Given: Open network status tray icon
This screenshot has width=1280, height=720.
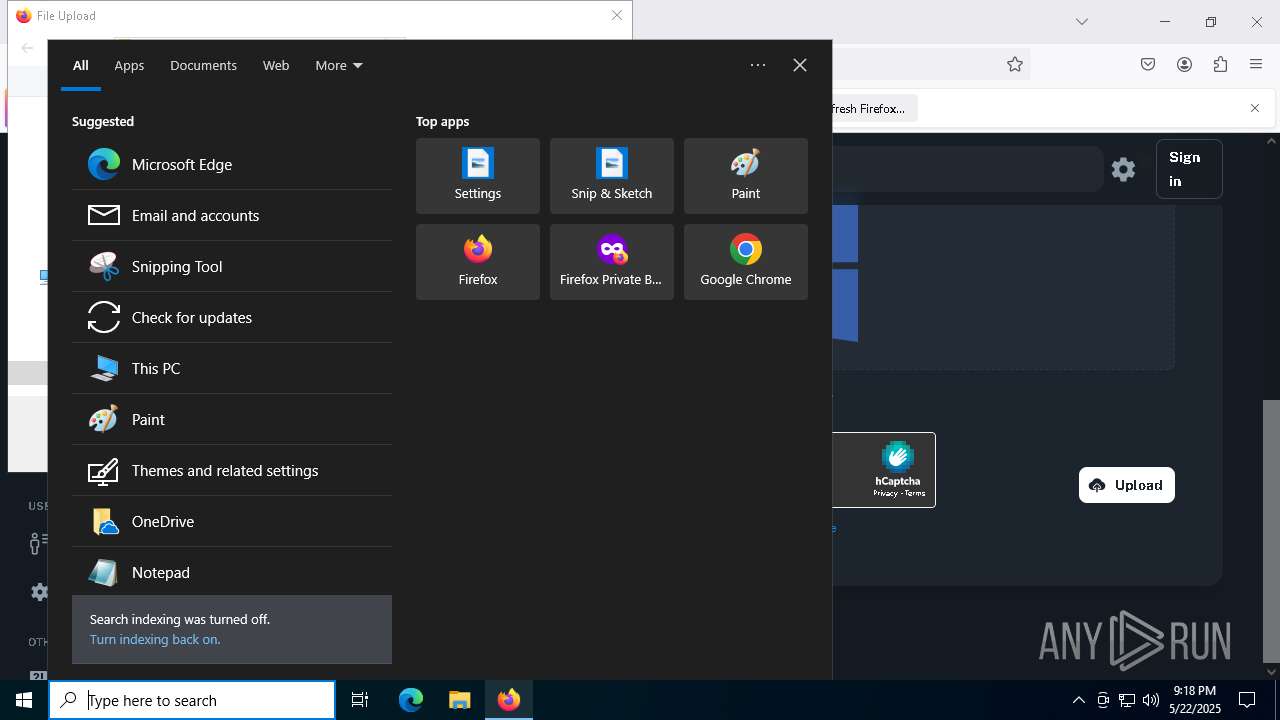Looking at the screenshot, I should (1127, 700).
